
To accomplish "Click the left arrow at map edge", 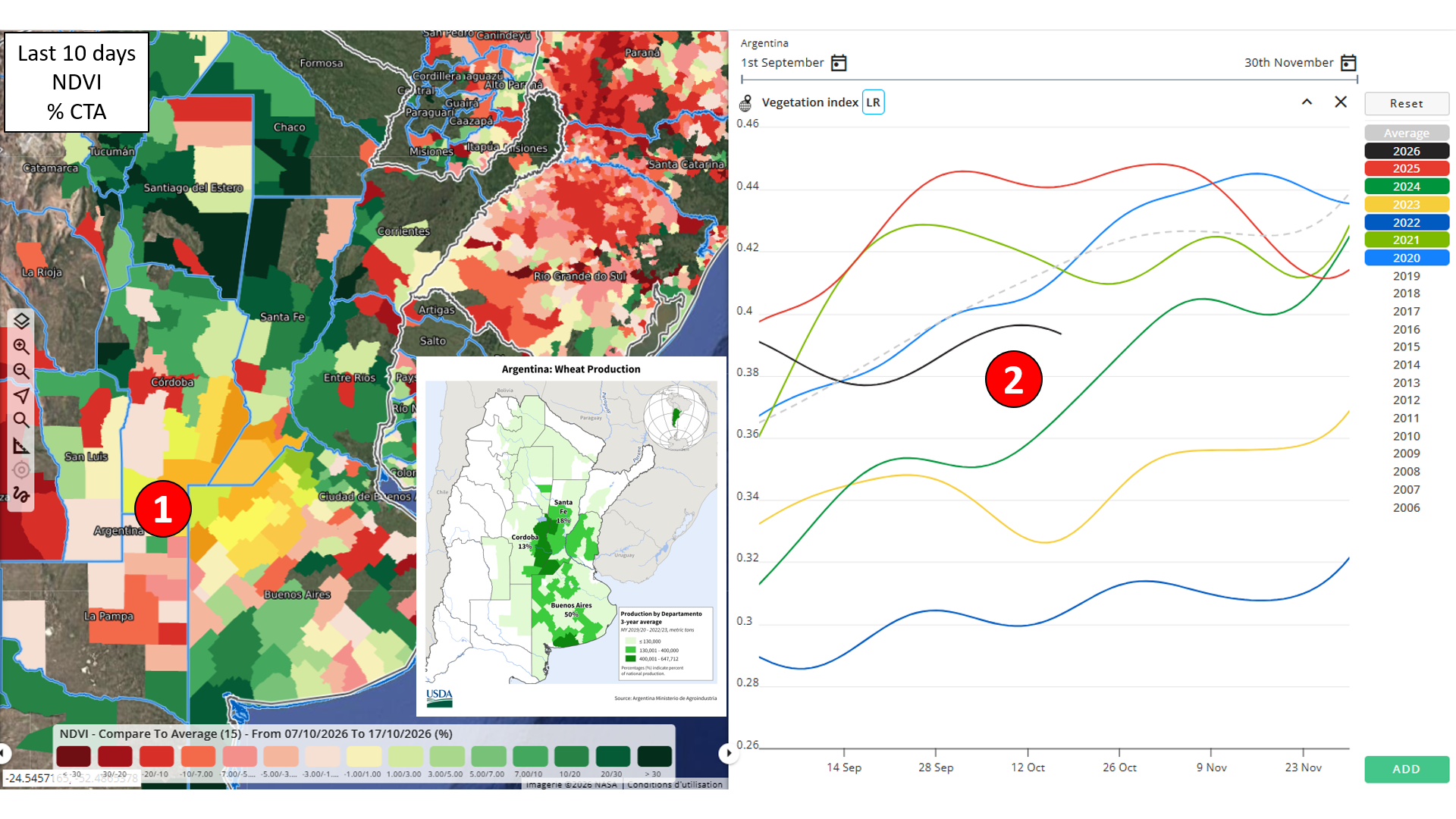I will click(4, 753).
